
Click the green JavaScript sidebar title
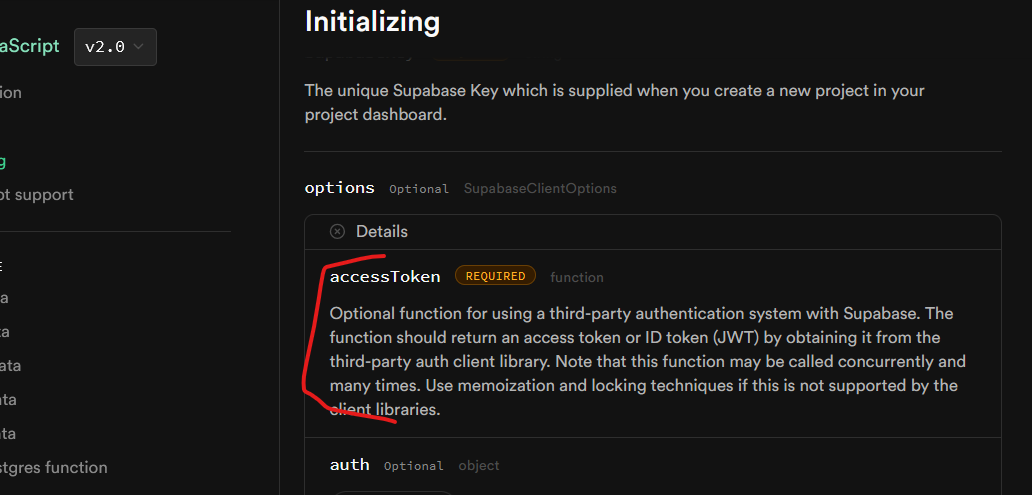point(30,46)
